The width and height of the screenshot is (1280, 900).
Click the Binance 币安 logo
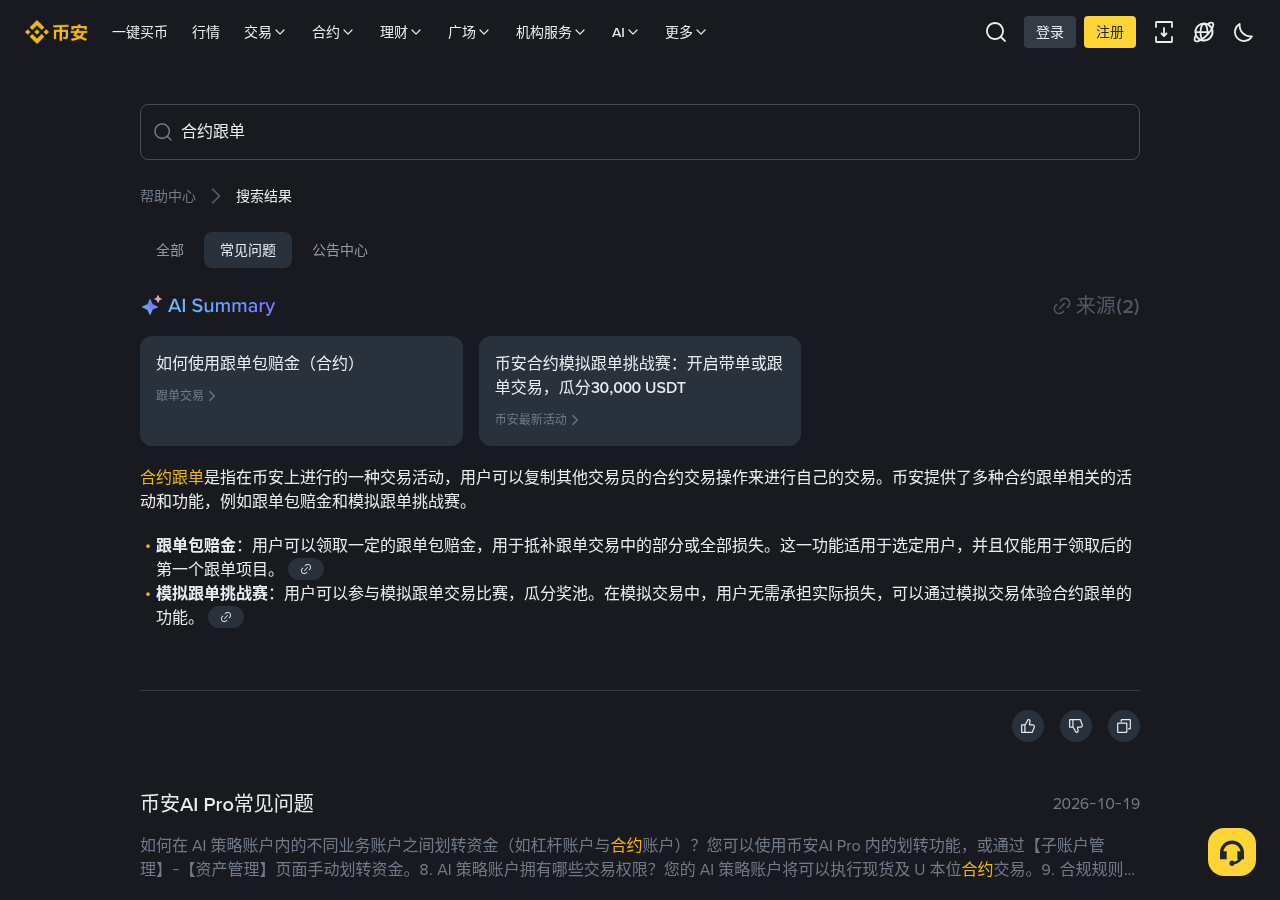(56, 32)
